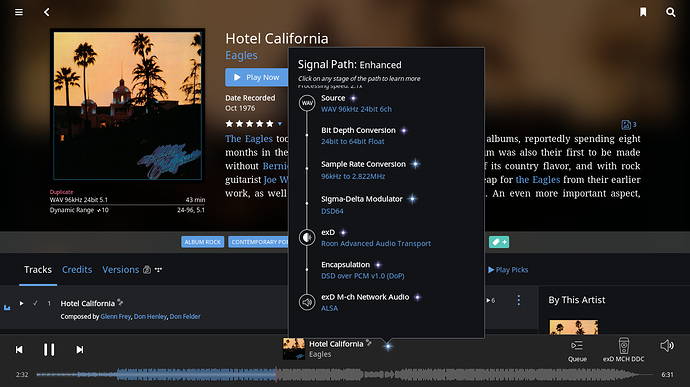Skip to the next track
Image resolution: width=690 pixels, height=387 pixels.
(x=80, y=350)
